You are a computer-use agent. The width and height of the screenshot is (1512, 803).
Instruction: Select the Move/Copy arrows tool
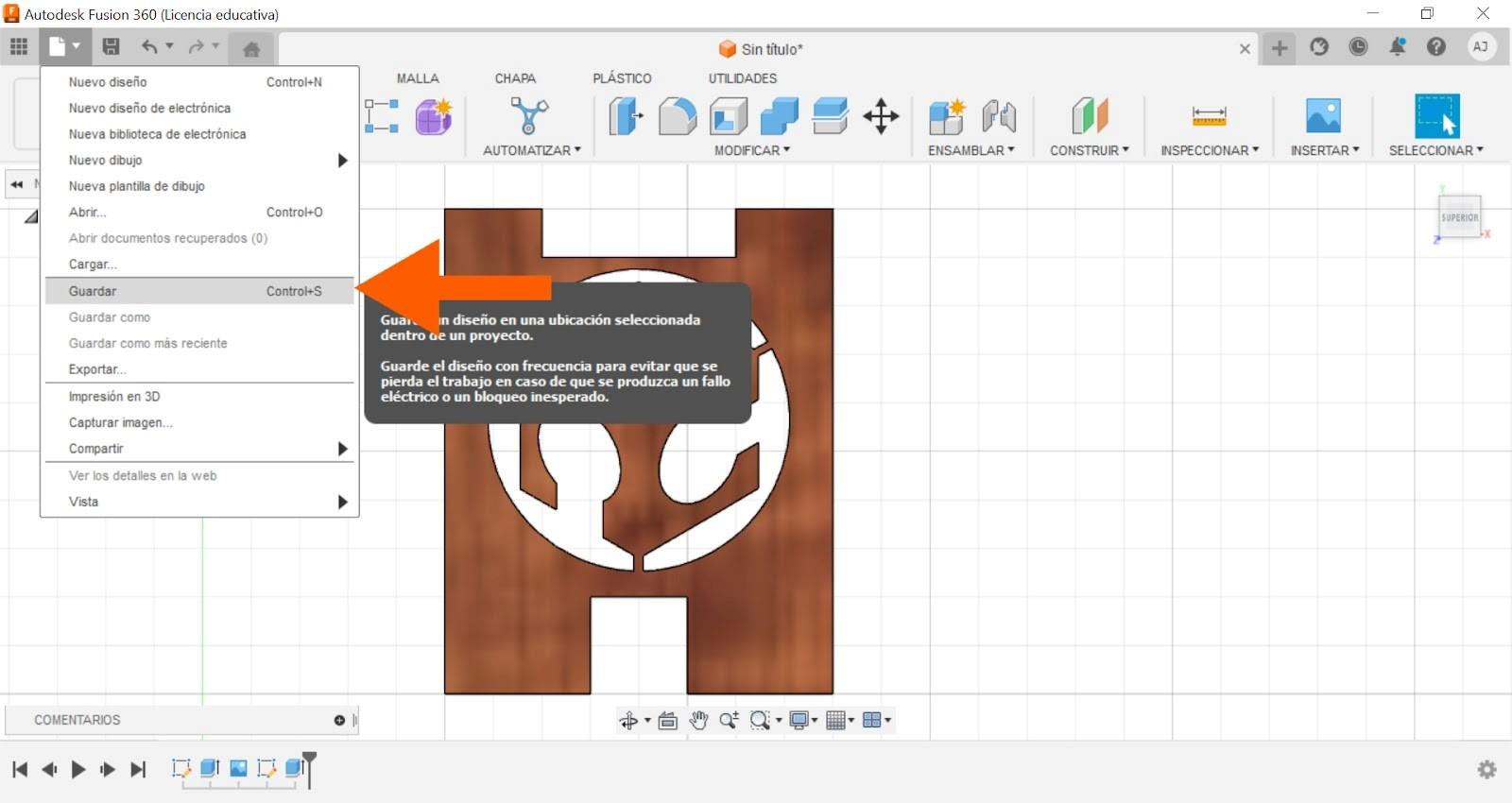[x=881, y=116]
